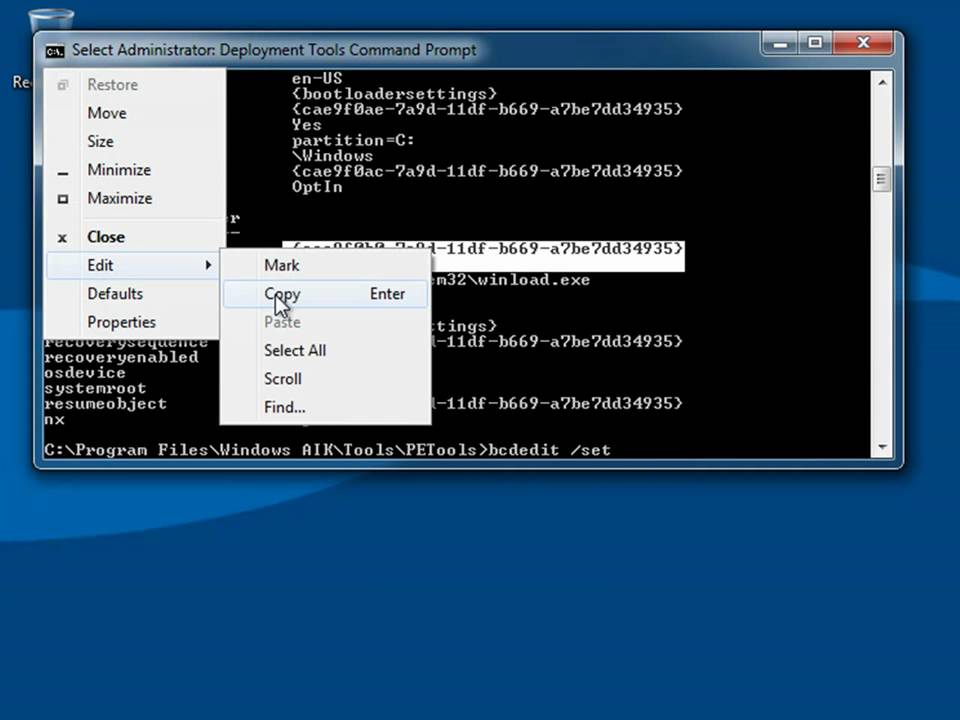Maximize the command prompt window
The width and height of the screenshot is (960, 720).
(815, 43)
